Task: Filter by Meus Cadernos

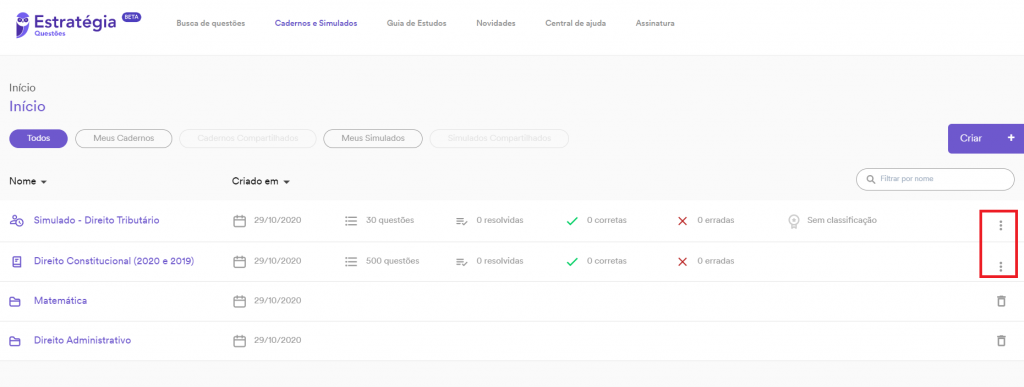Action: tap(123, 138)
